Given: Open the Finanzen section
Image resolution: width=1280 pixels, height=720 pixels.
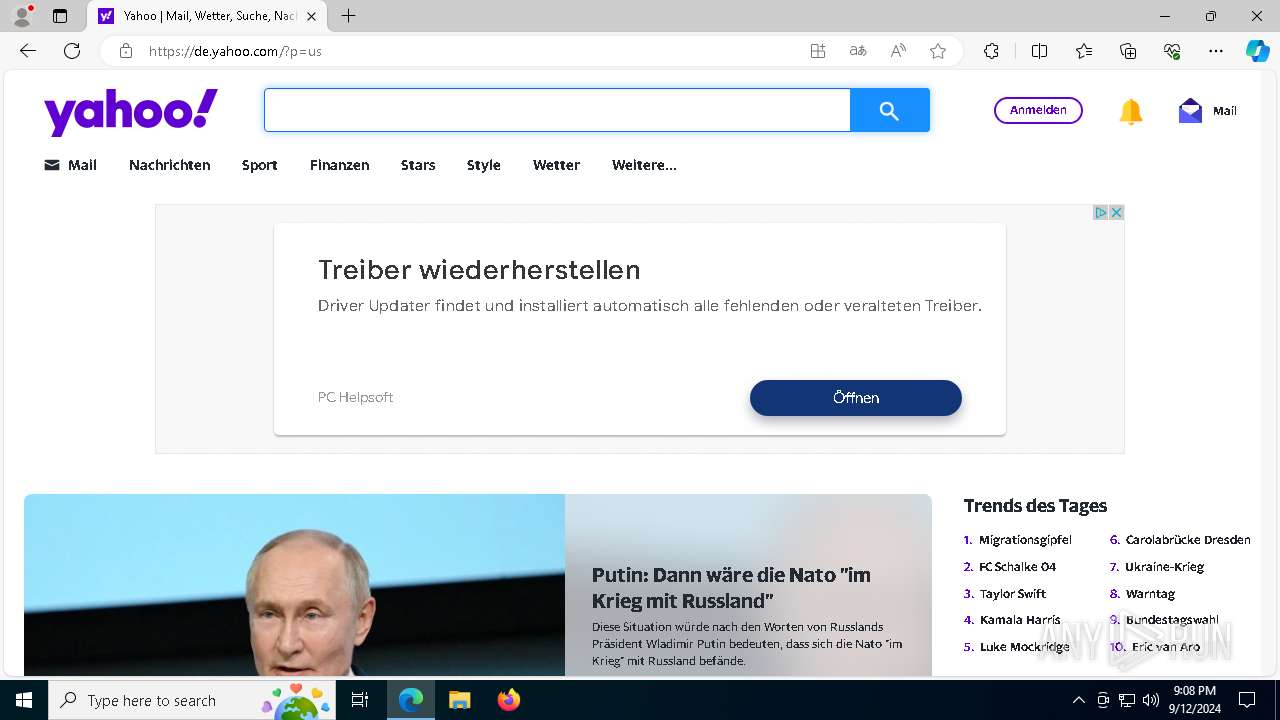Looking at the screenshot, I should [x=339, y=165].
